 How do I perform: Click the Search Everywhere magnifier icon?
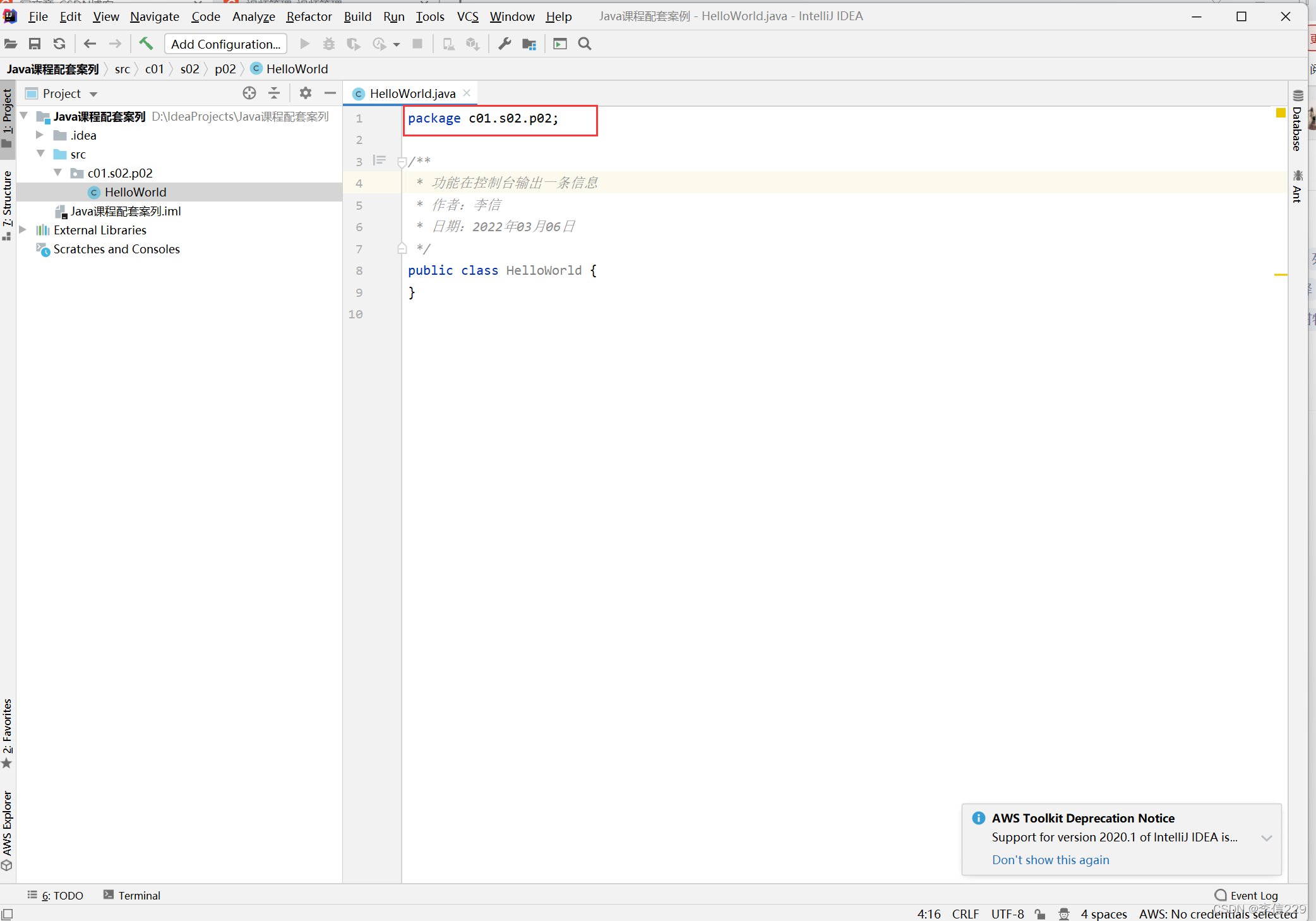(x=585, y=44)
